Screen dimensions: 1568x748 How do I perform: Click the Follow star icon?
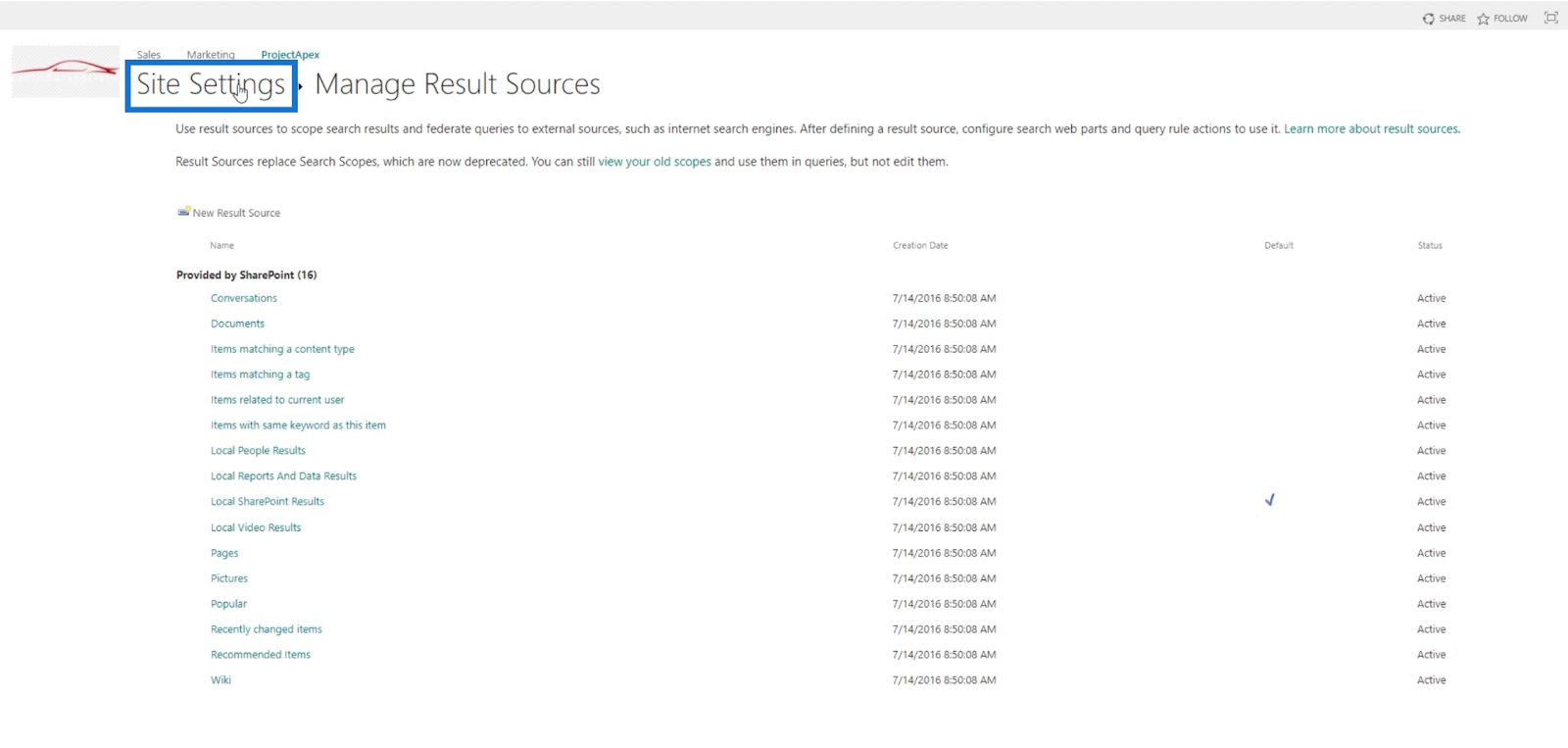click(x=1484, y=19)
